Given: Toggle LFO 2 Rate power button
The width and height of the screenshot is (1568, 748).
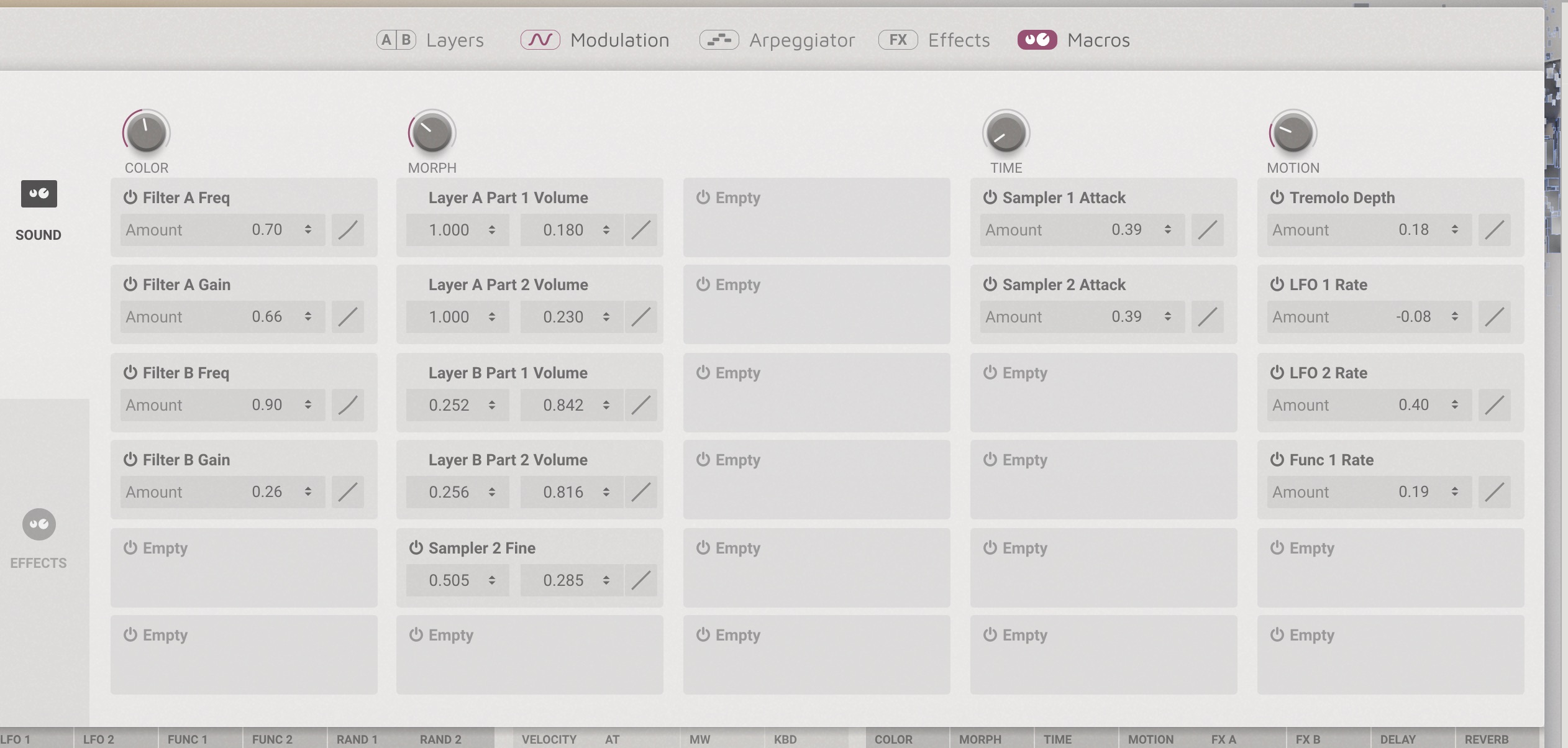Looking at the screenshot, I should pos(1277,373).
